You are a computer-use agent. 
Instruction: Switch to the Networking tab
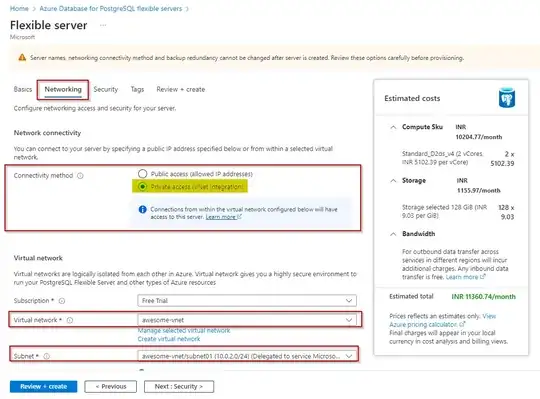pos(63,89)
